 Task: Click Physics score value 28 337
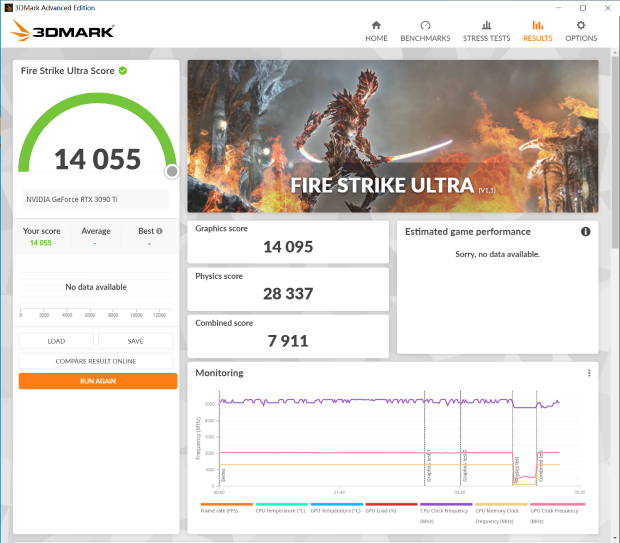coord(288,294)
